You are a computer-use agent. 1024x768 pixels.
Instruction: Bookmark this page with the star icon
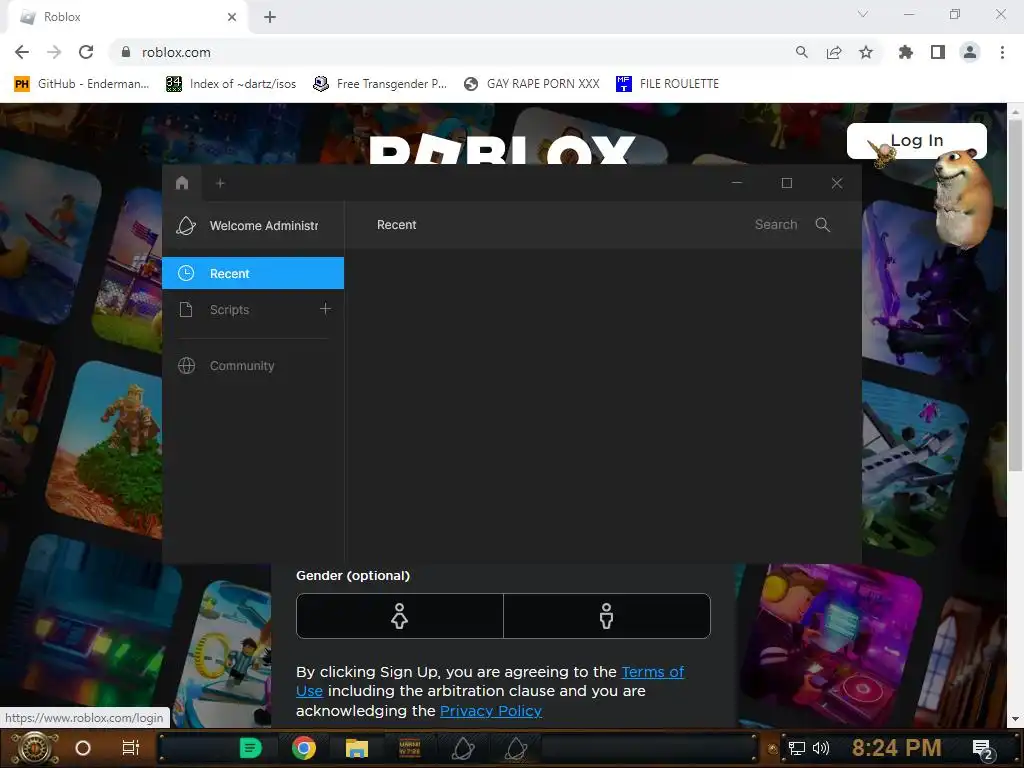pos(866,52)
